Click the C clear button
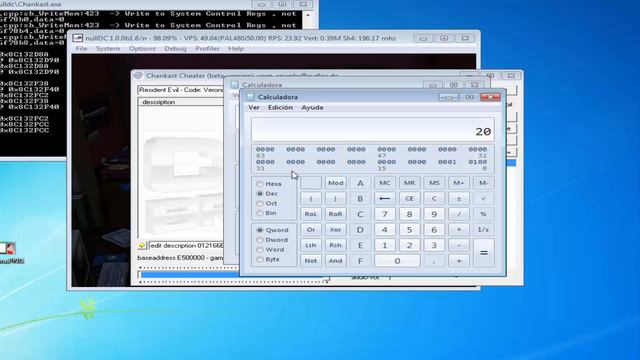Image resolution: width=640 pixels, height=360 pixels. pyautogui.click(x=434, y=198)
